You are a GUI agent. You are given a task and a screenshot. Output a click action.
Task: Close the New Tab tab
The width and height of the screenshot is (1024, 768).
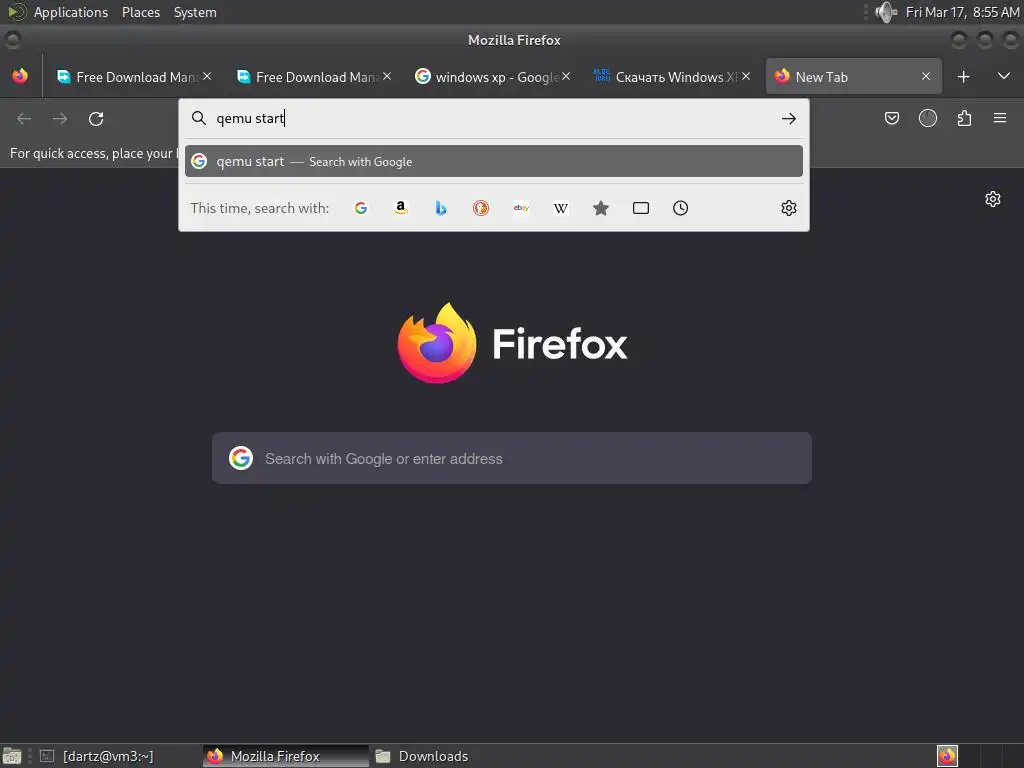pos(926,76)
